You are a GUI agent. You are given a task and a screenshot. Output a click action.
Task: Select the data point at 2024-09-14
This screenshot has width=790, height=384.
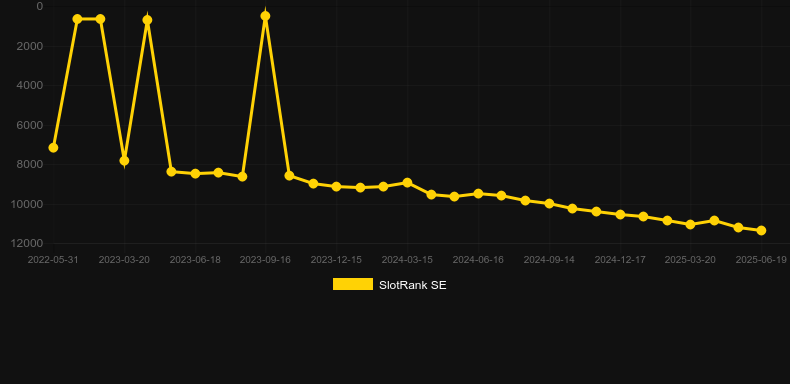[x=549, y=204]
